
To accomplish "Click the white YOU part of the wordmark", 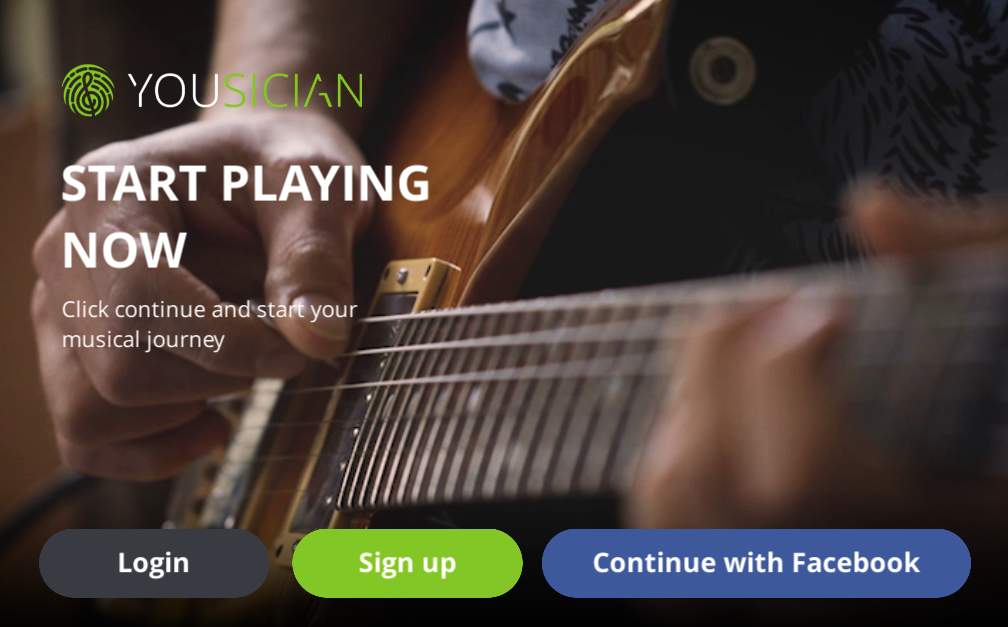I will pyautogui.click(x=174, y=91).
